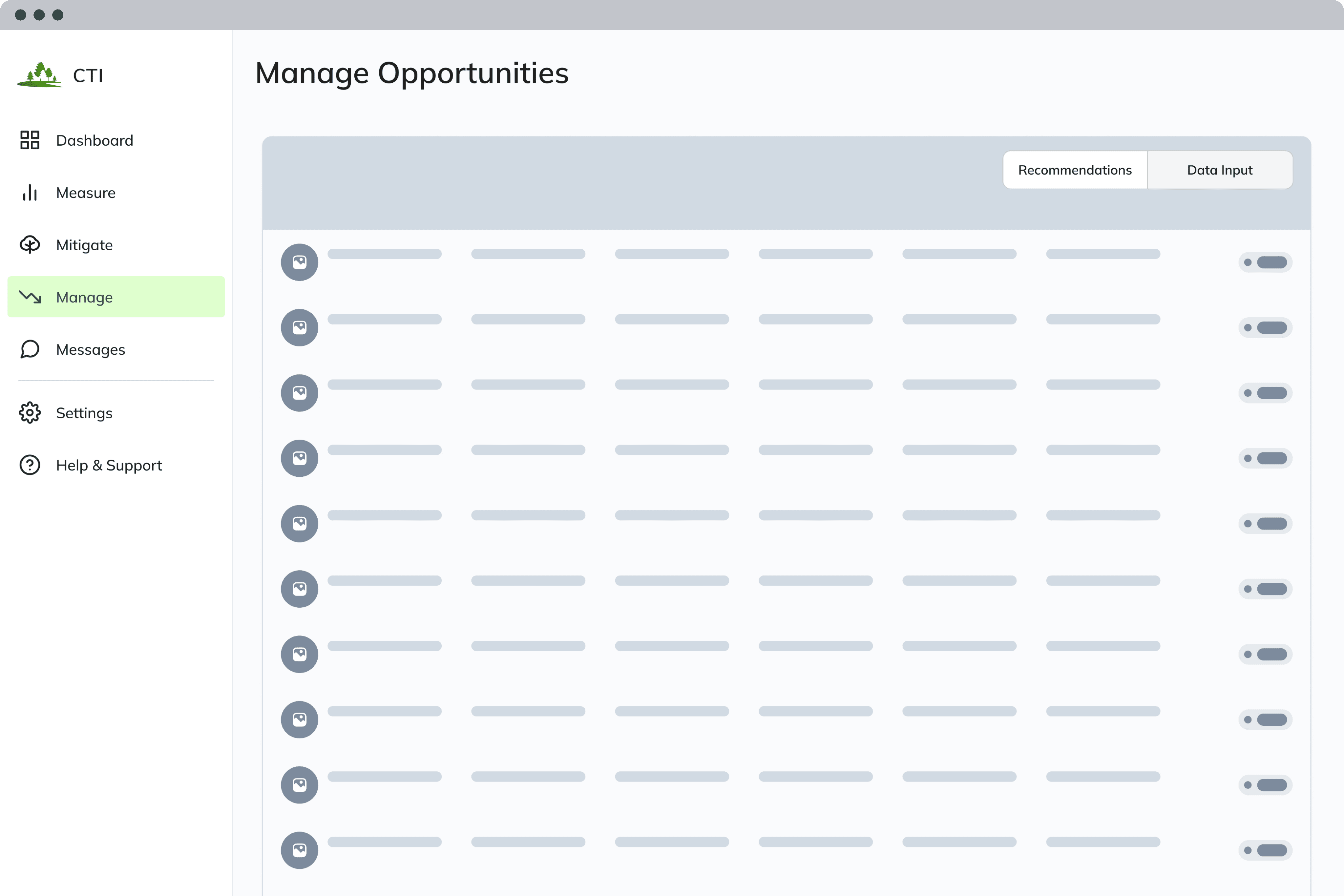Screen dimensions: 1344x896
Task: Toggle the switch in the last visible row
Action: point(1265,850)
